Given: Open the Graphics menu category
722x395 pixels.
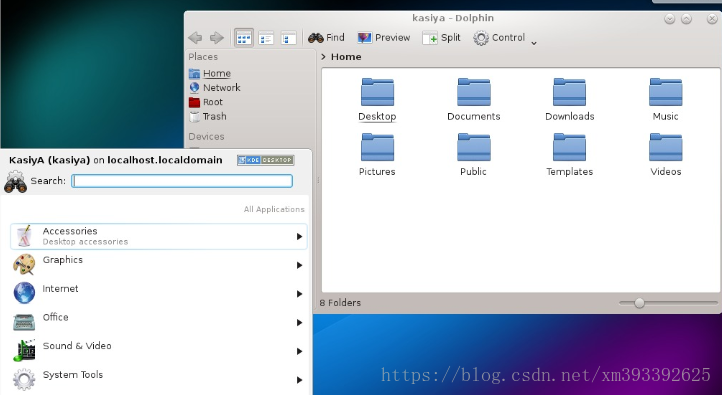Looking at the screenshot, I should [x=158, y=265].
